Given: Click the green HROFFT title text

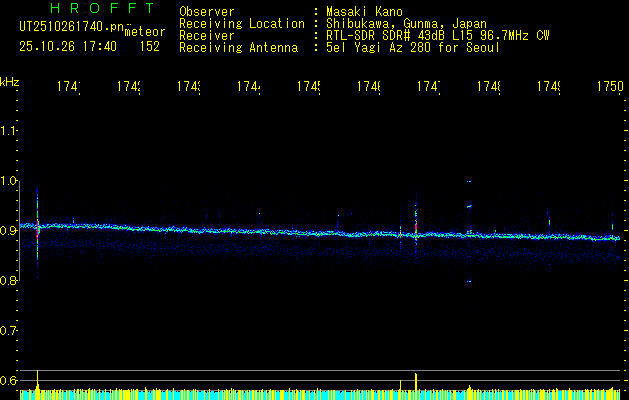Looking at the screenshot, I should [102, 8].
